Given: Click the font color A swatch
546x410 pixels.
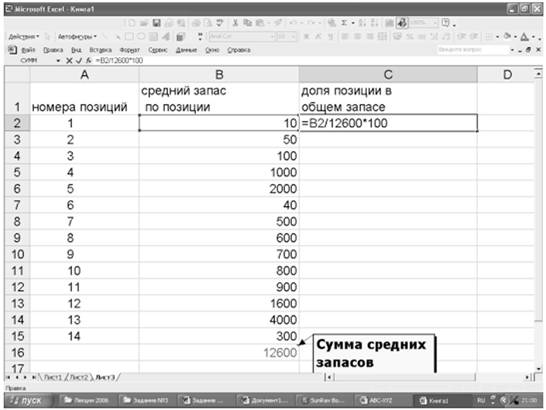Looking at the screenshot, I should (524, 36).
